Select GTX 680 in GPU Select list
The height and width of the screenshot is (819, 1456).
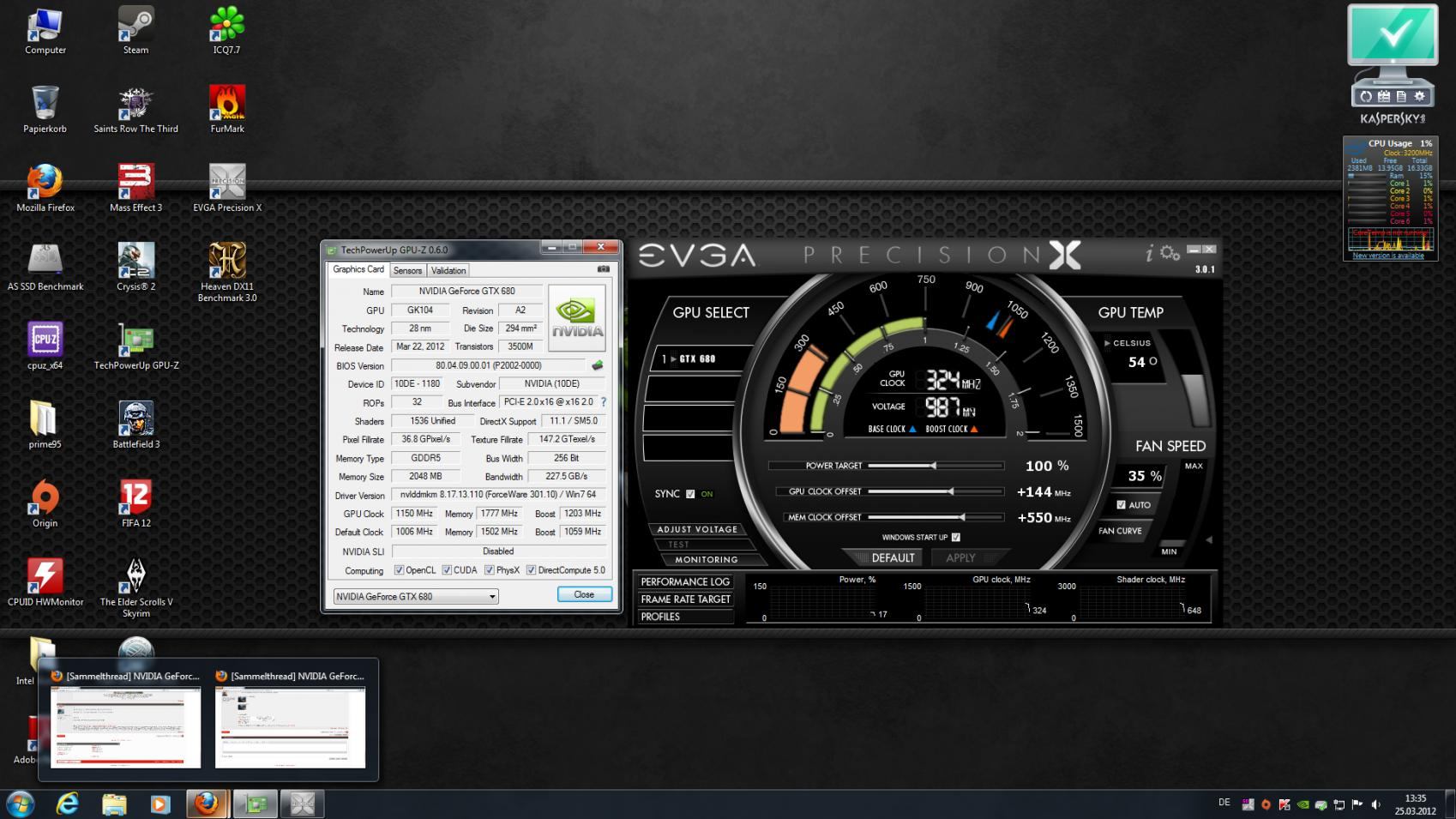[699, 358]
